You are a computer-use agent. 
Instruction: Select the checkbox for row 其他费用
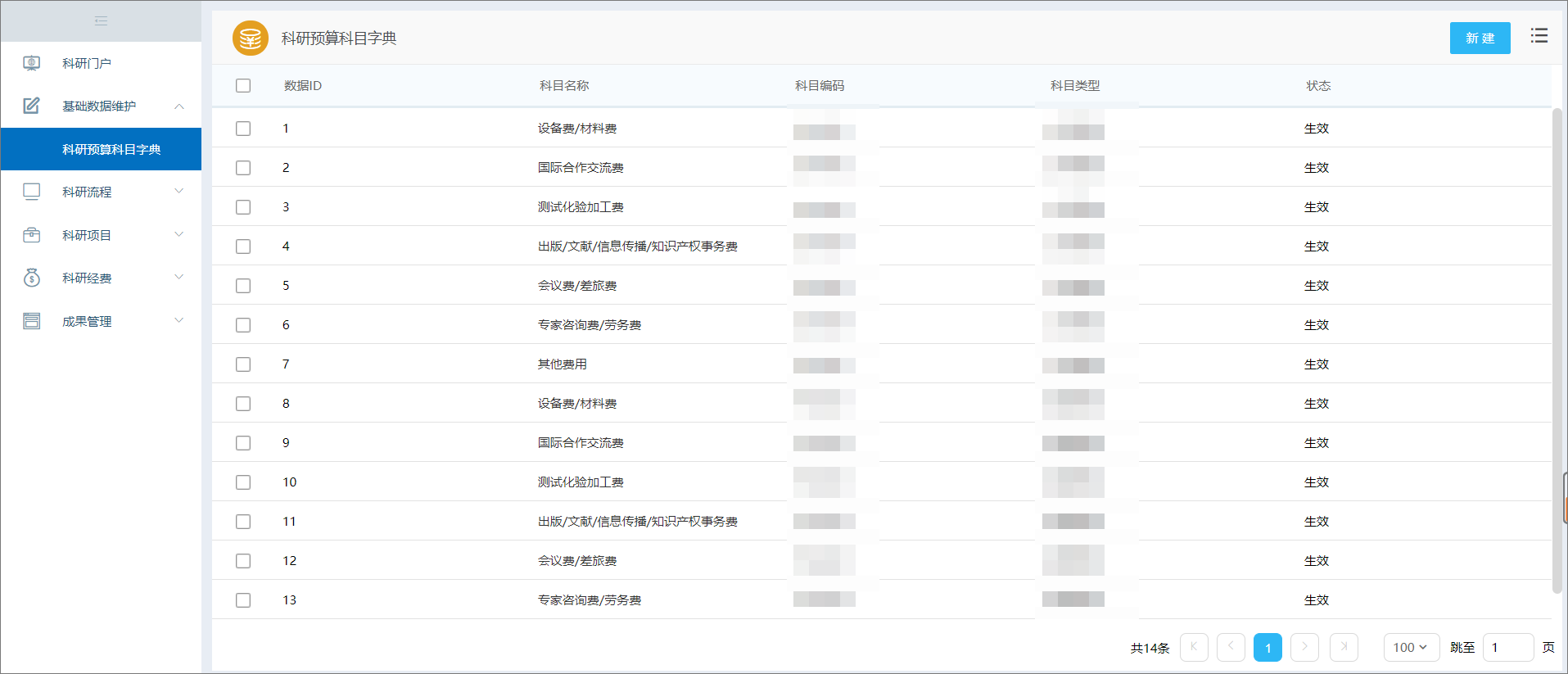[243, 364]
